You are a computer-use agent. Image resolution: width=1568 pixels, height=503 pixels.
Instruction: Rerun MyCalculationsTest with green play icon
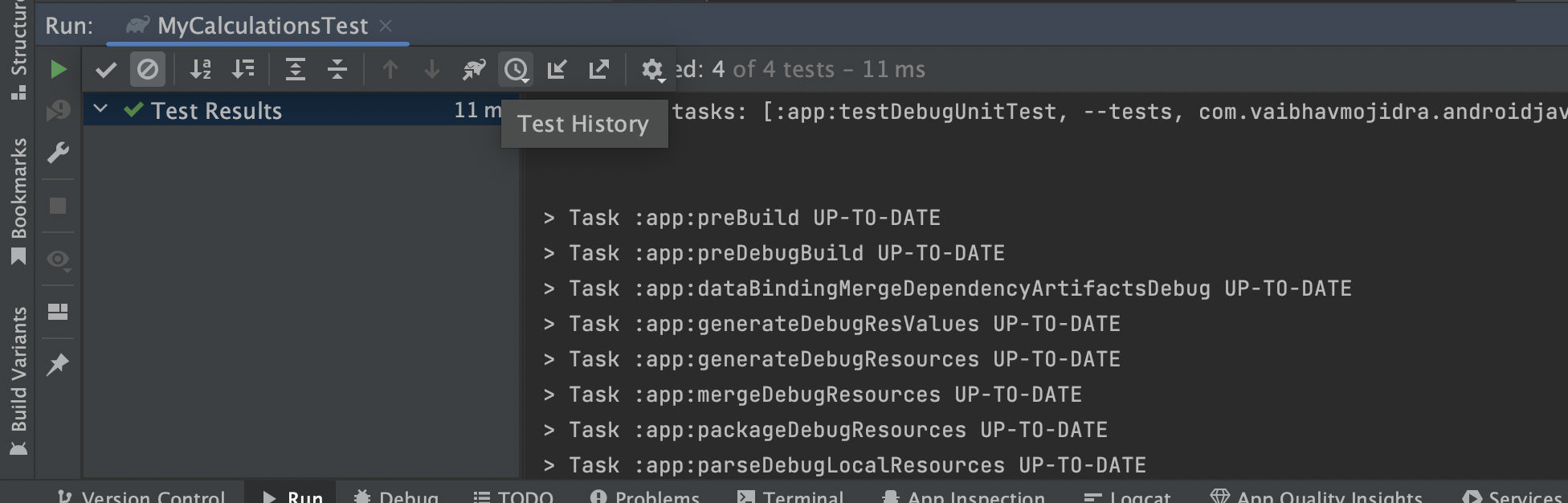(58, 70)
